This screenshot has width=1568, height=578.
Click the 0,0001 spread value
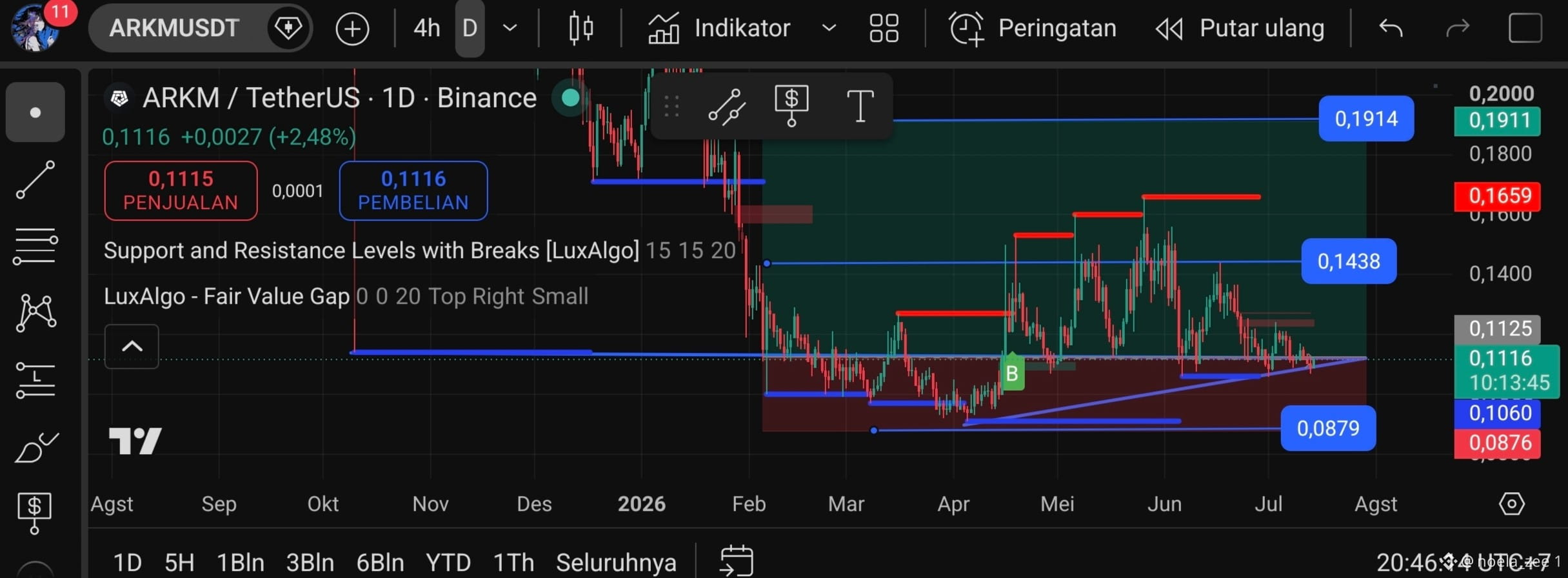coord(297,191)
